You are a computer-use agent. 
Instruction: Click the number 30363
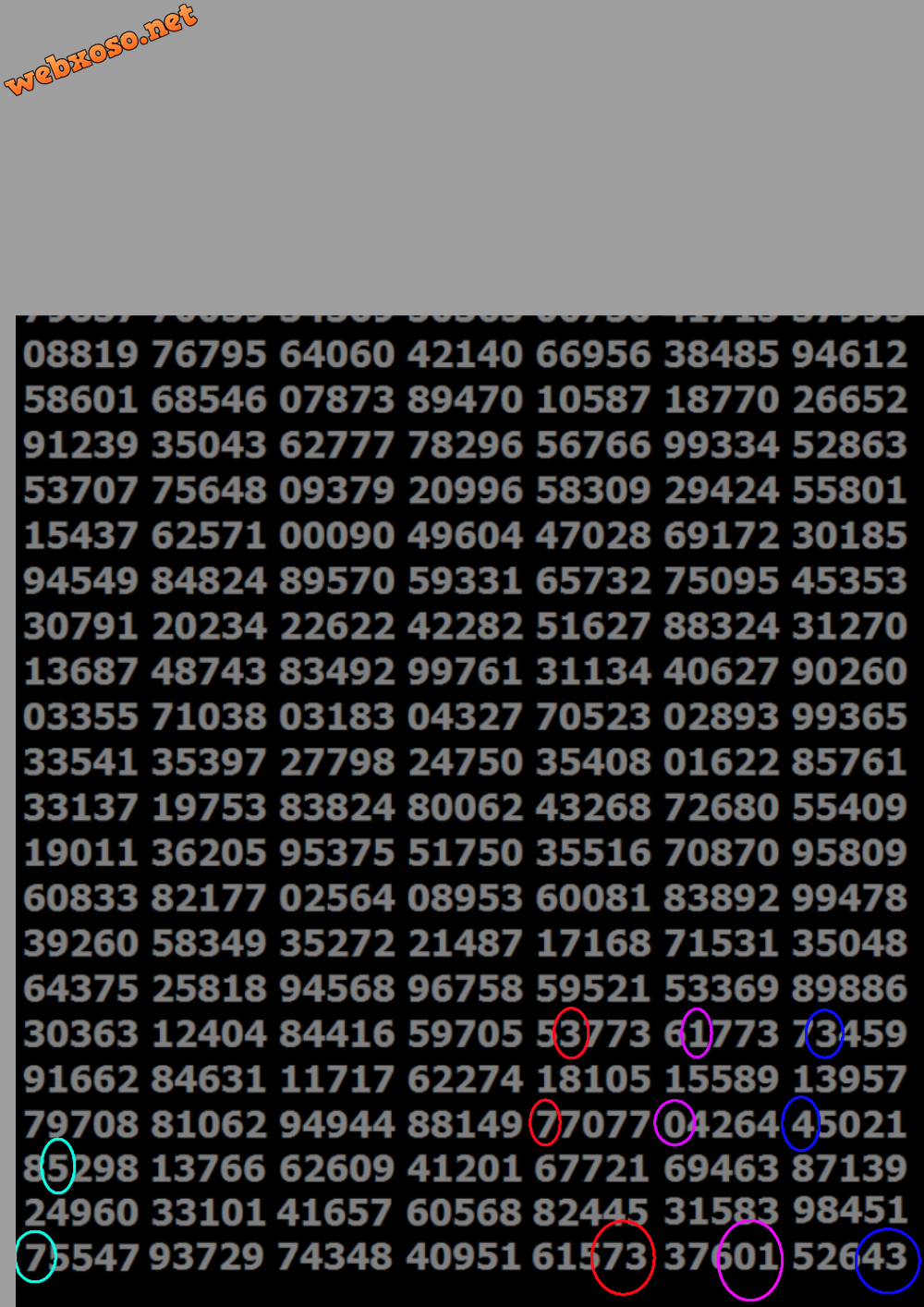pyautogui.click(x=80, y=1033)
